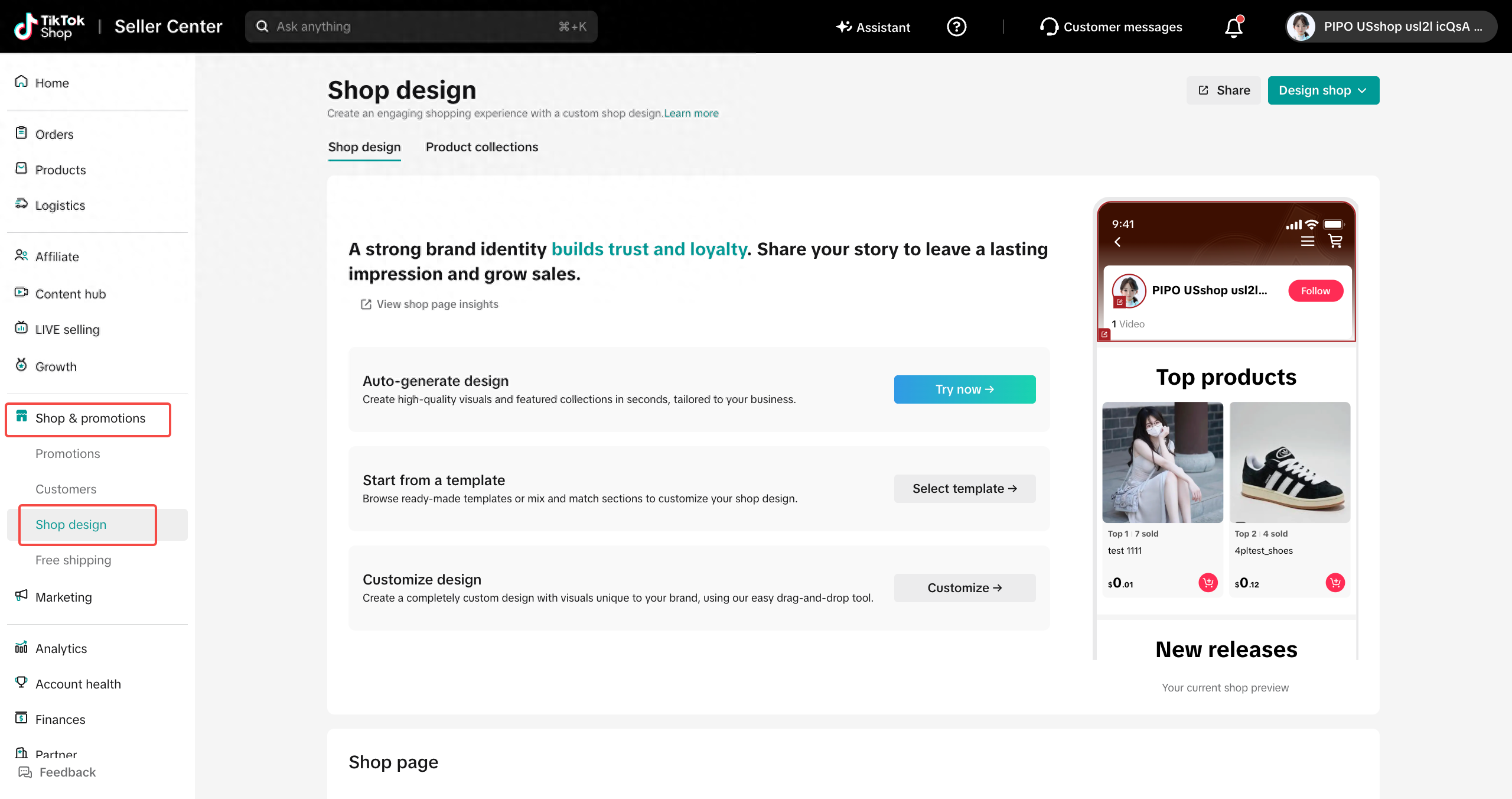Open Orders in the sidebar
This screenshot has width=1512, height=799.
54,135
